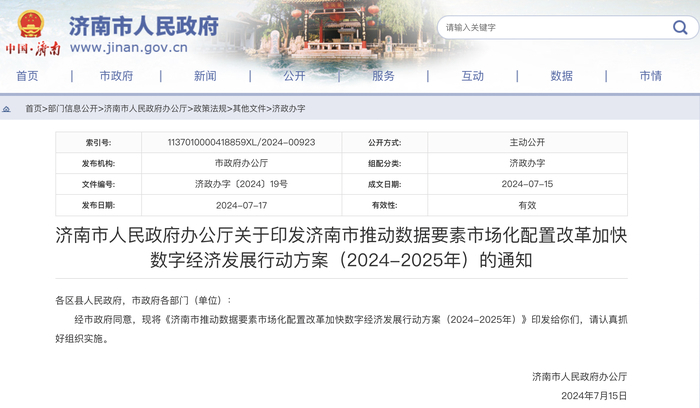Click the breadcrumb home icon
Screen dimensions: 700x408
coord(7,109)
